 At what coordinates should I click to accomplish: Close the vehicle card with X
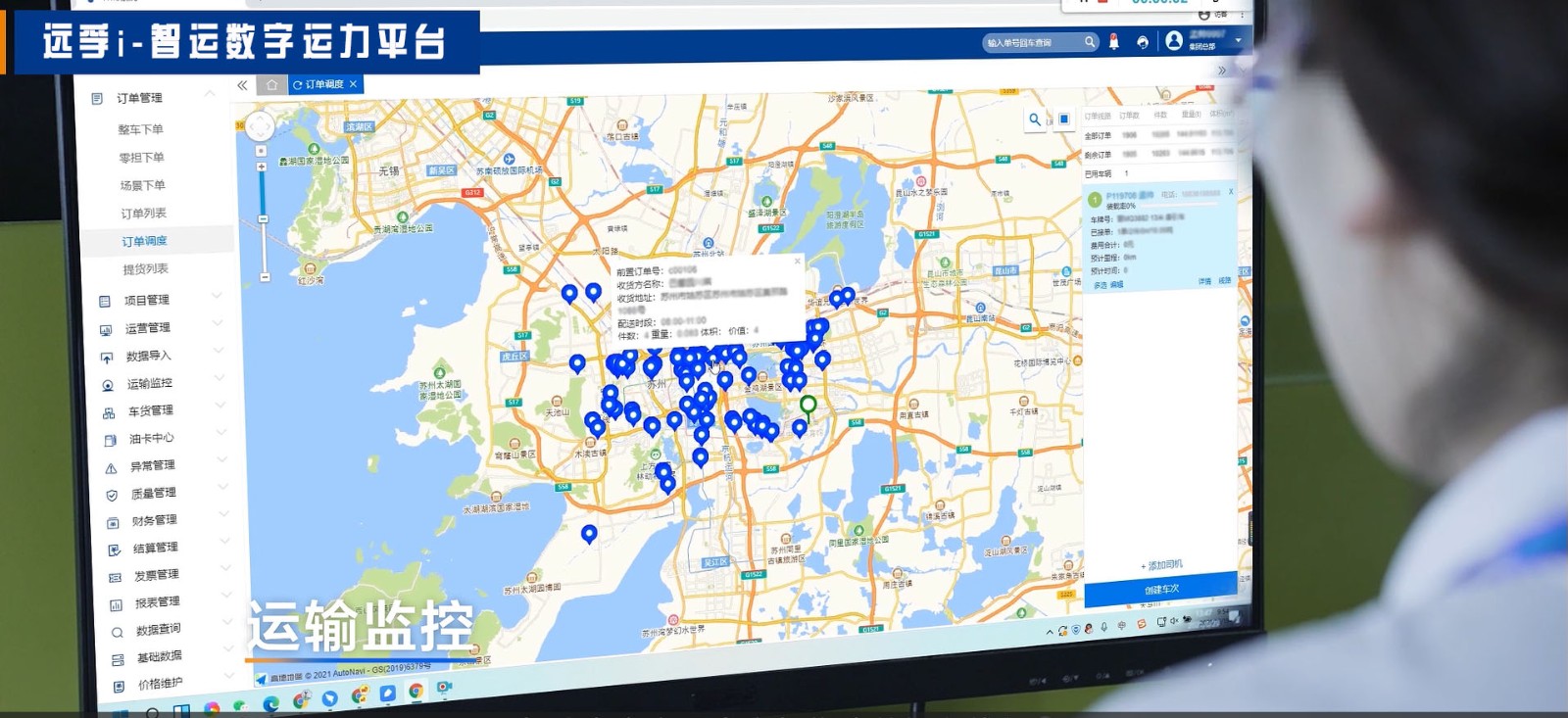pos(1231,191)
